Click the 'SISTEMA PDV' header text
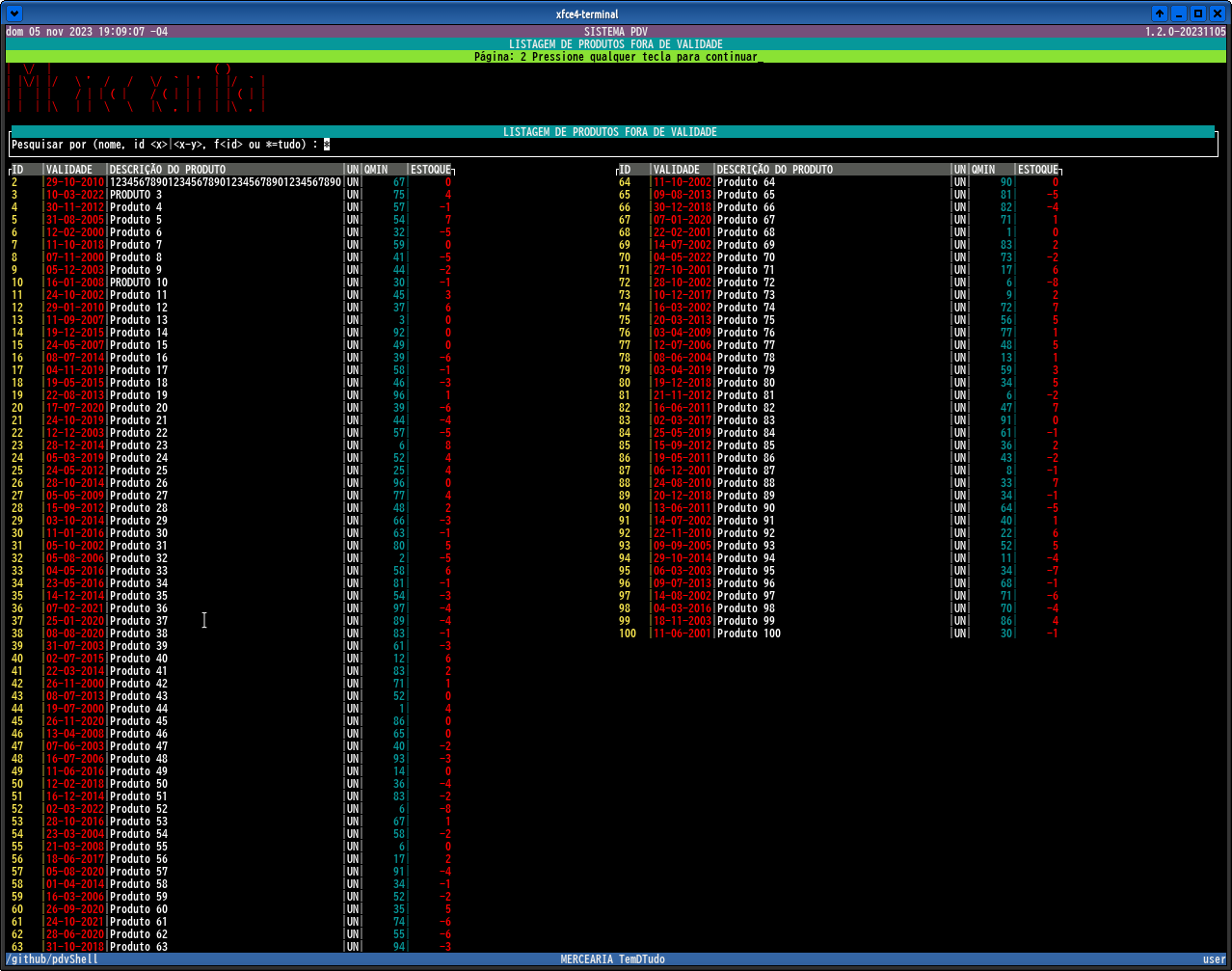Image resolution: width=1232 pixels, height=971 pixels. (616, 32)
